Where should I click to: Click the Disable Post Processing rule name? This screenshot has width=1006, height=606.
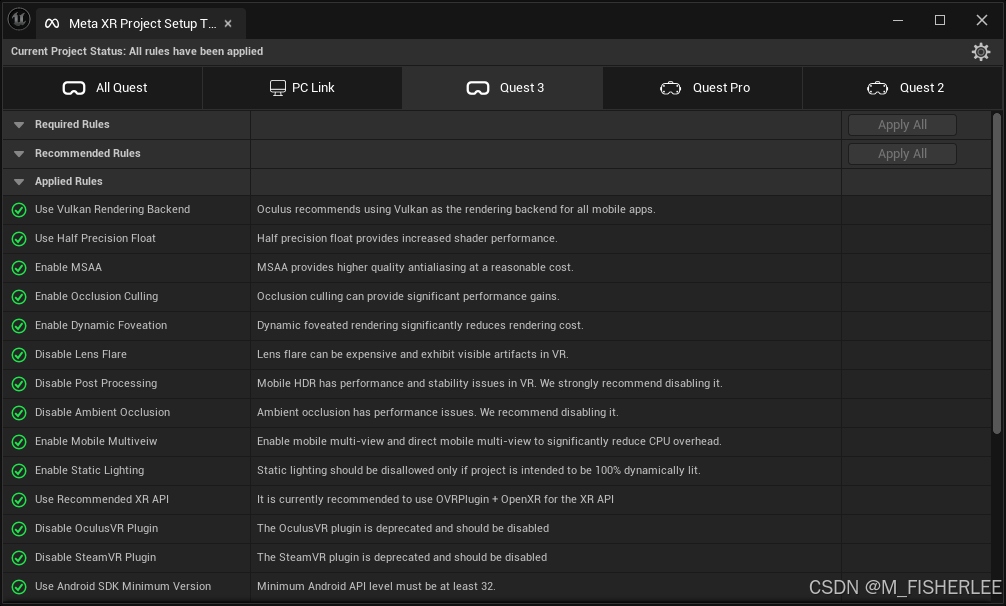pos(96,383)
